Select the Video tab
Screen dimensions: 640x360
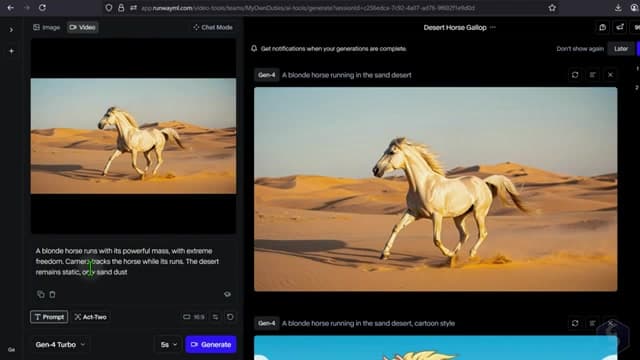pos(82,27)
